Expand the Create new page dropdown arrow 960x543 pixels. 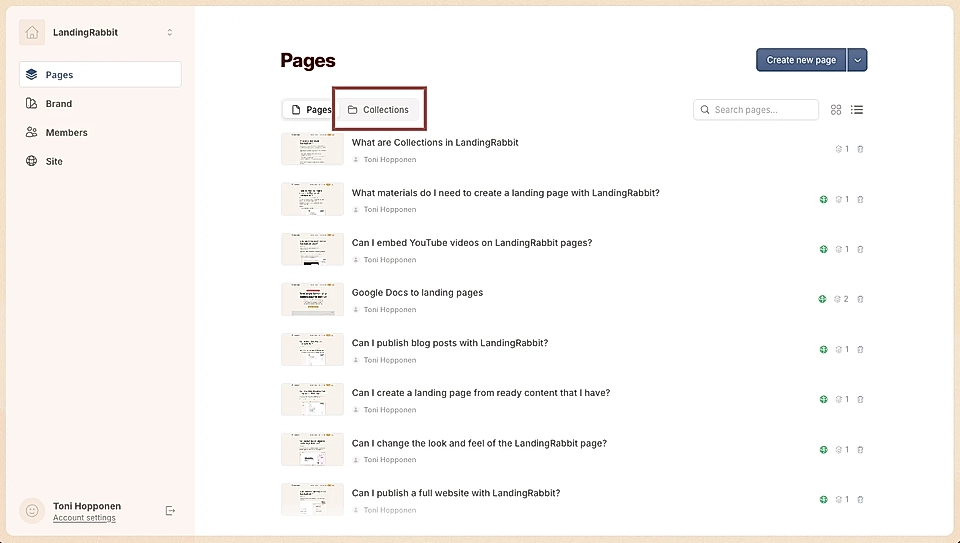857,60
